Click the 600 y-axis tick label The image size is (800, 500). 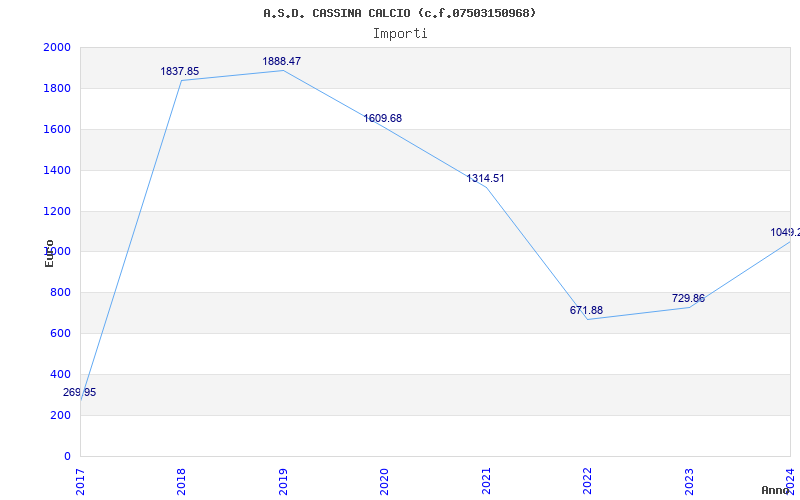(x=60, y=334)
